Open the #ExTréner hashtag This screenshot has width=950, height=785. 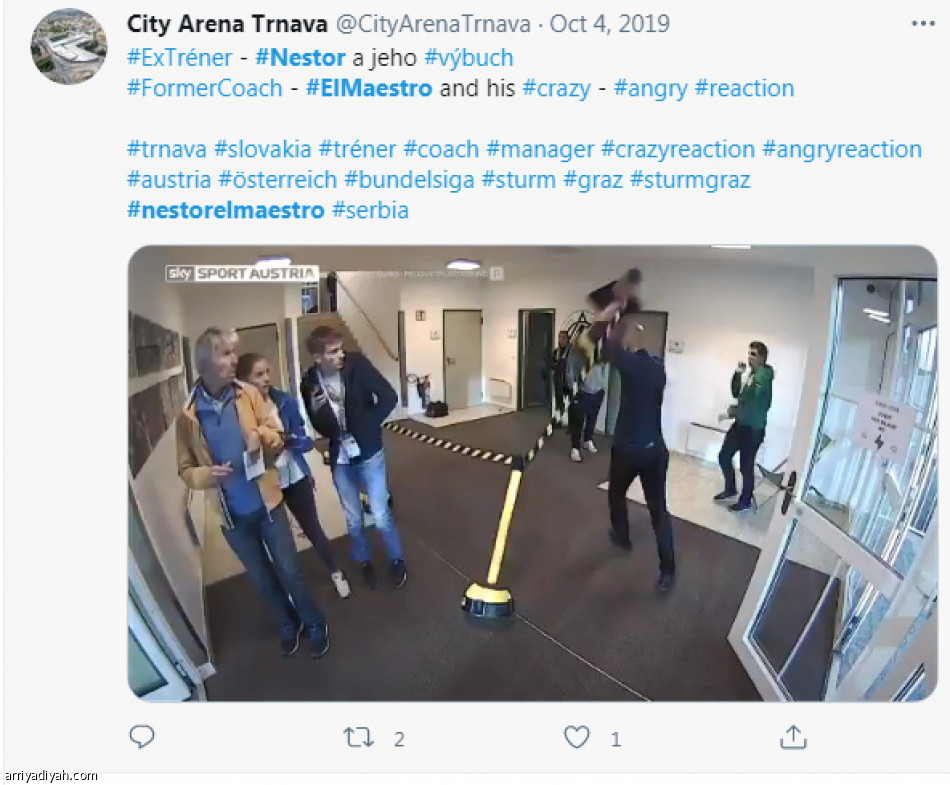point(179,58)
